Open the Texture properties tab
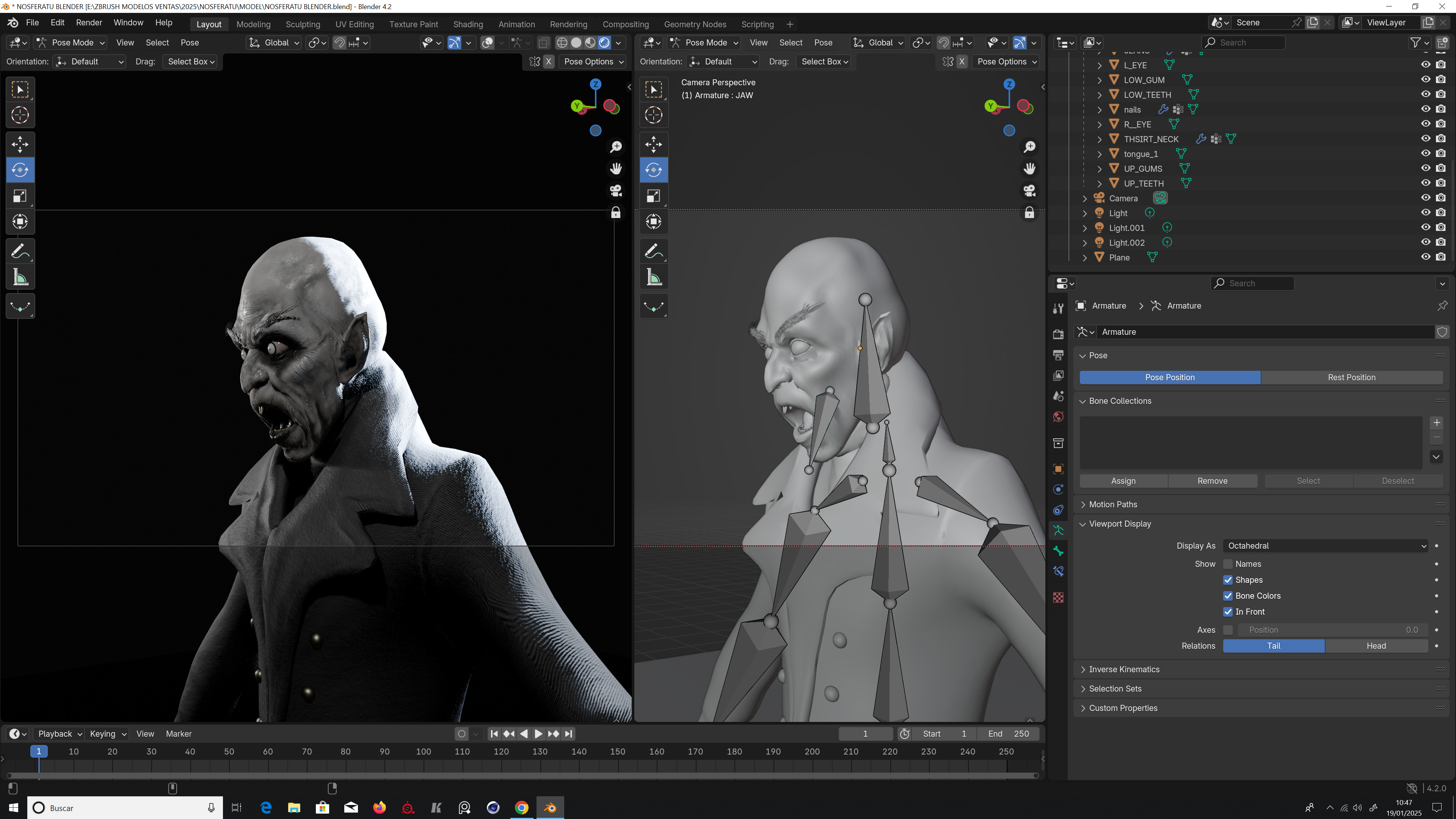Screen dimensions: 1456x819 pos(1058,598)
